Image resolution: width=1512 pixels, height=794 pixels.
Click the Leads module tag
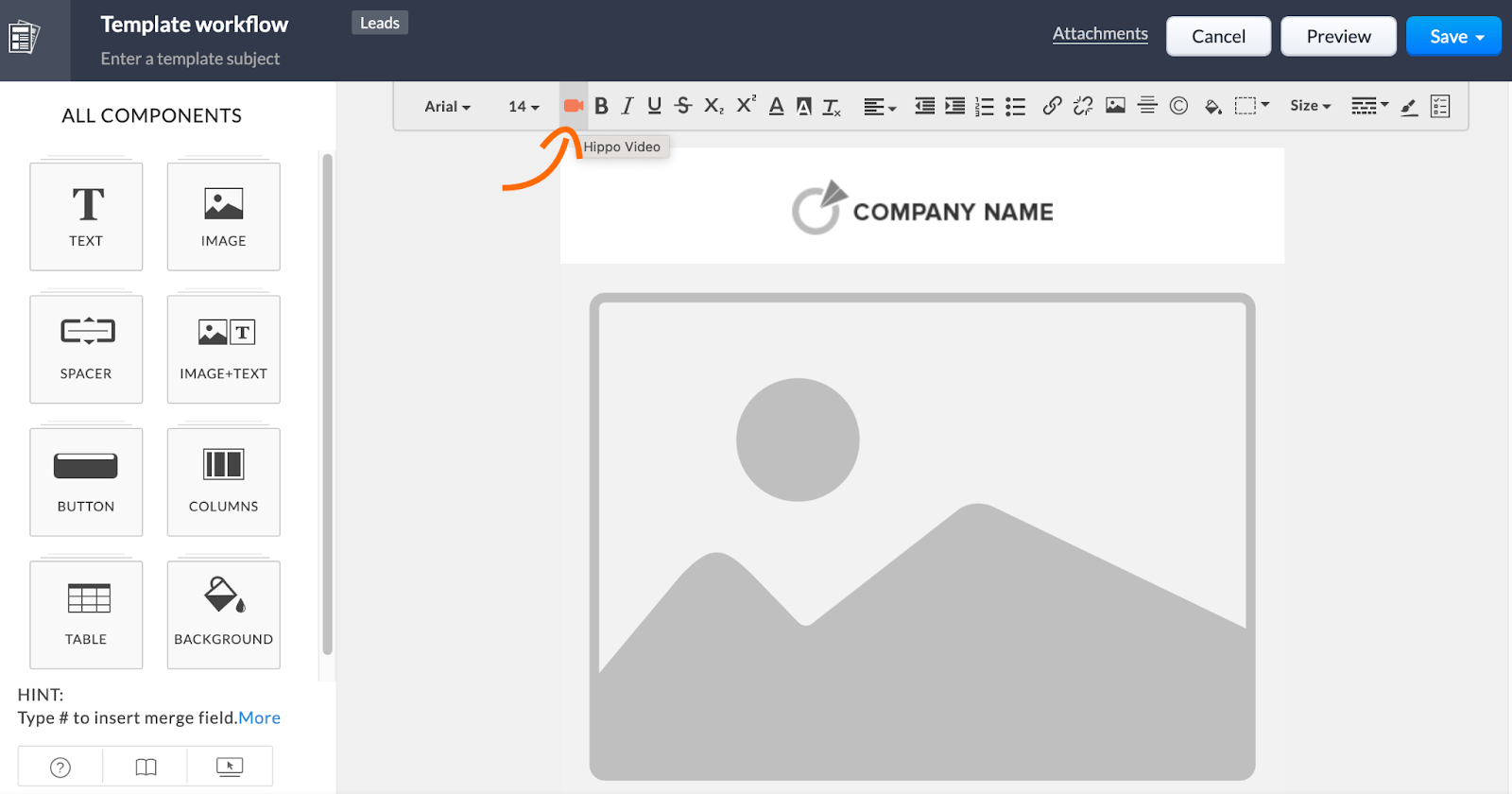[380, 23]
